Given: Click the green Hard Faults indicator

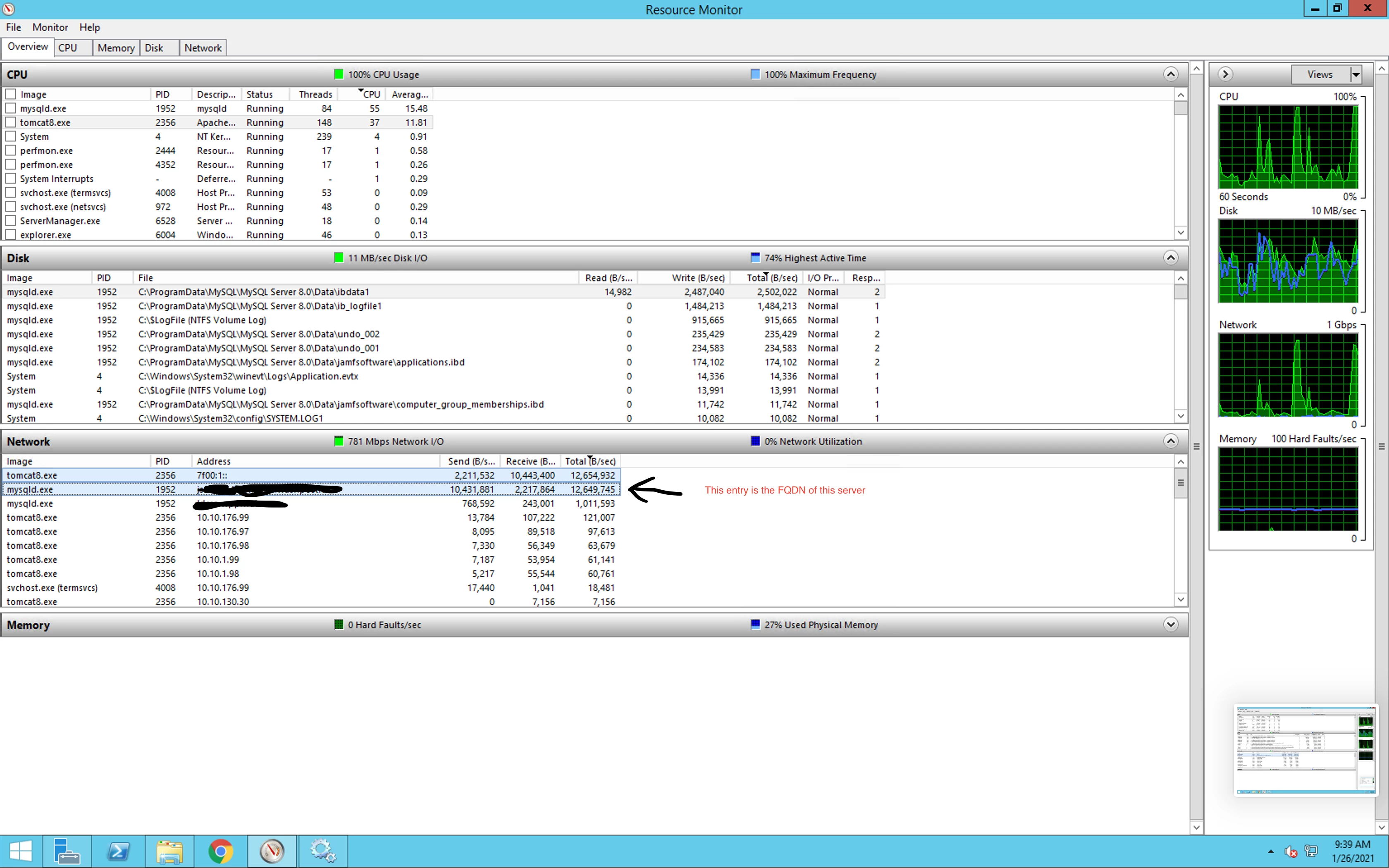Looking at the screenshot, I should pyautogui.click(x=339, y=624).
